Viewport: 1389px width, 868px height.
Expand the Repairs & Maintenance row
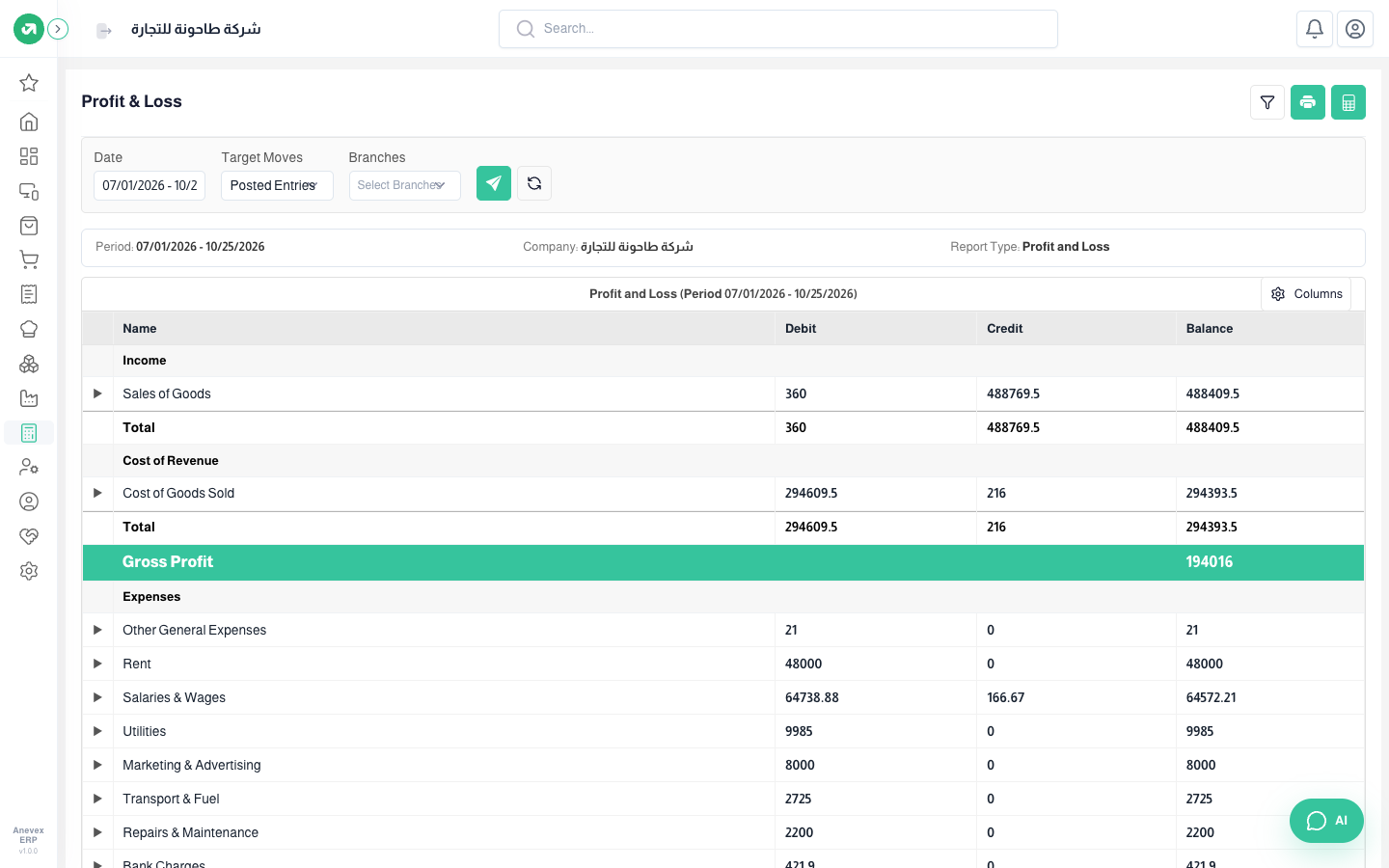(x=97, y=832)
